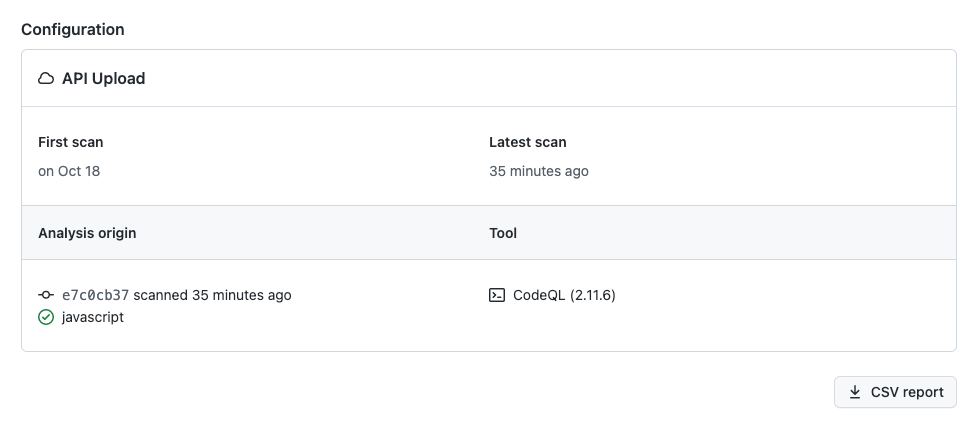Click the Analysis origin column header
Image resolution: width=977 pixels, height=424 pixels.
tap(87, 233)
